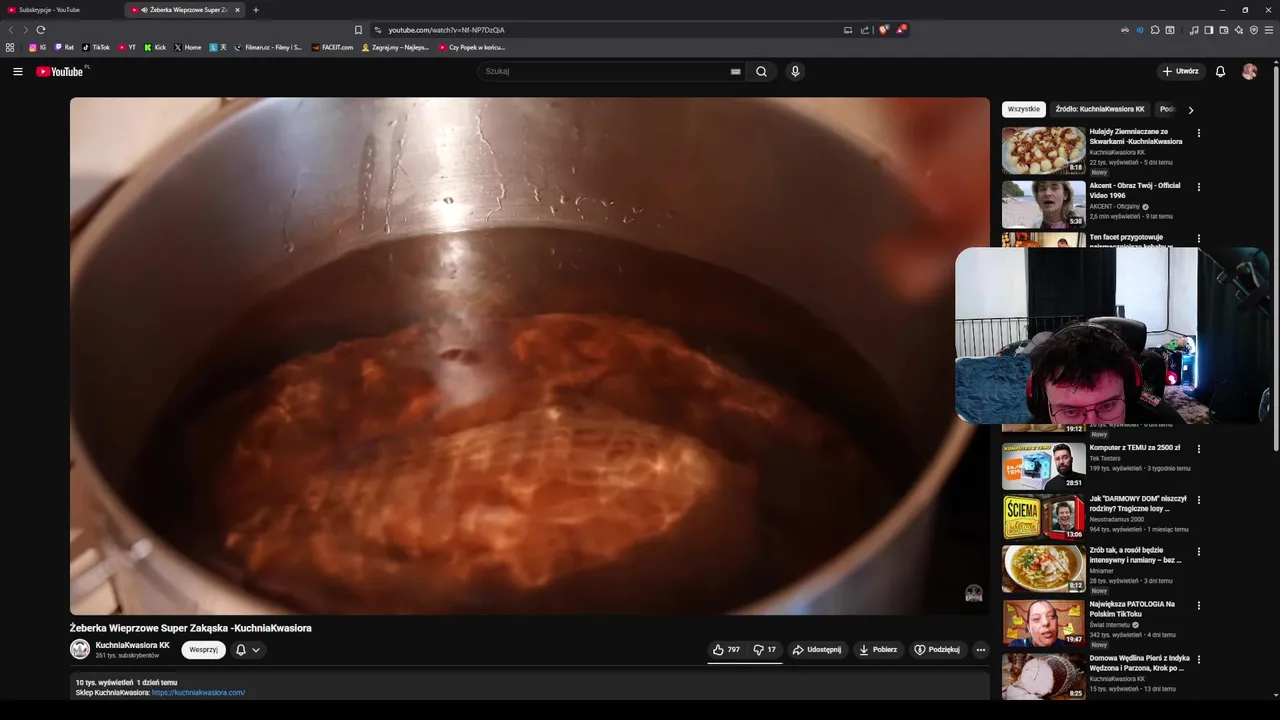Open the IG bookmark

(37, 47)
